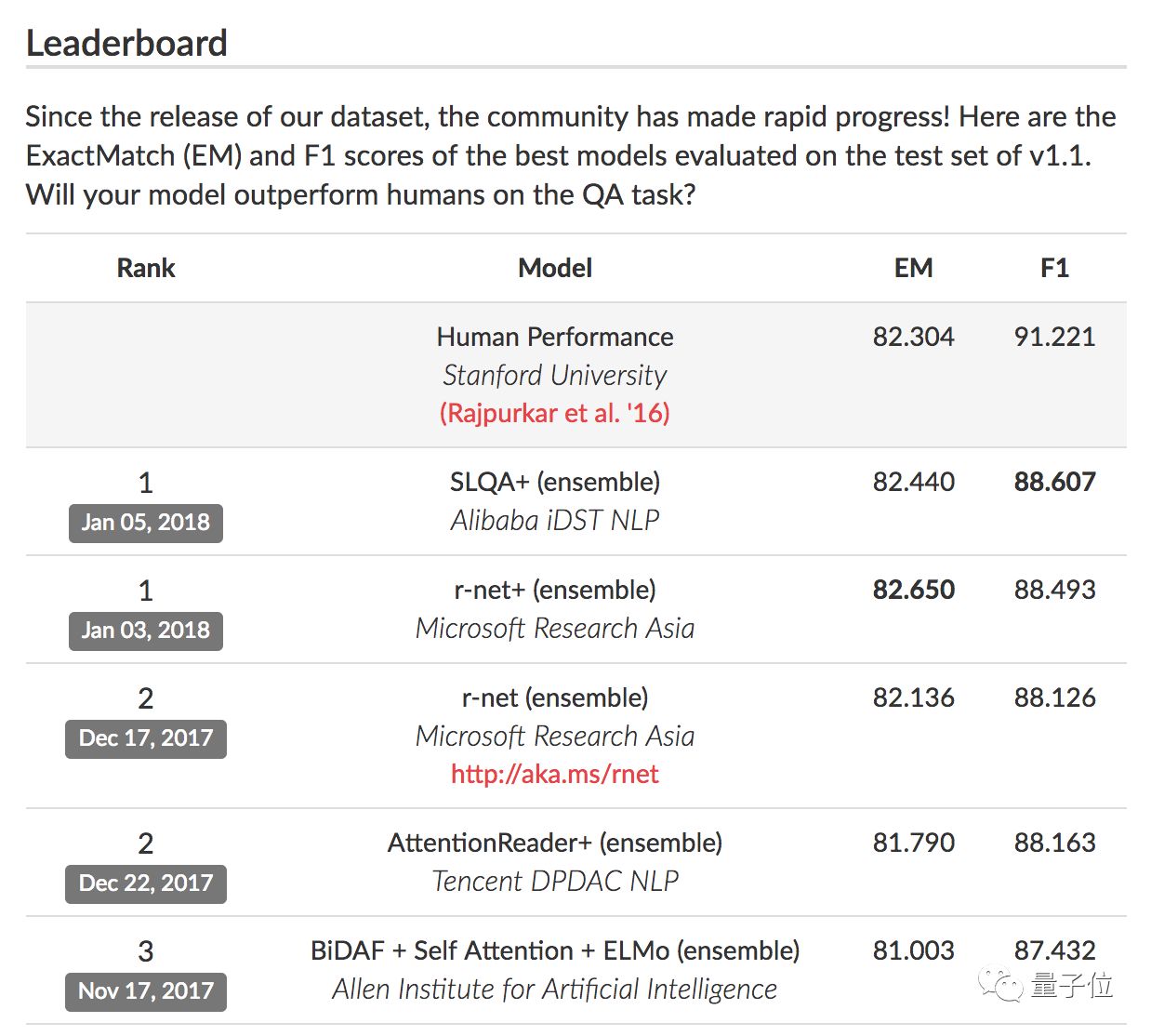Click the SLQA+ (ensemble) model name
The width and height of the screenshot is (1151, 1036).
click(x=554, y=482)
